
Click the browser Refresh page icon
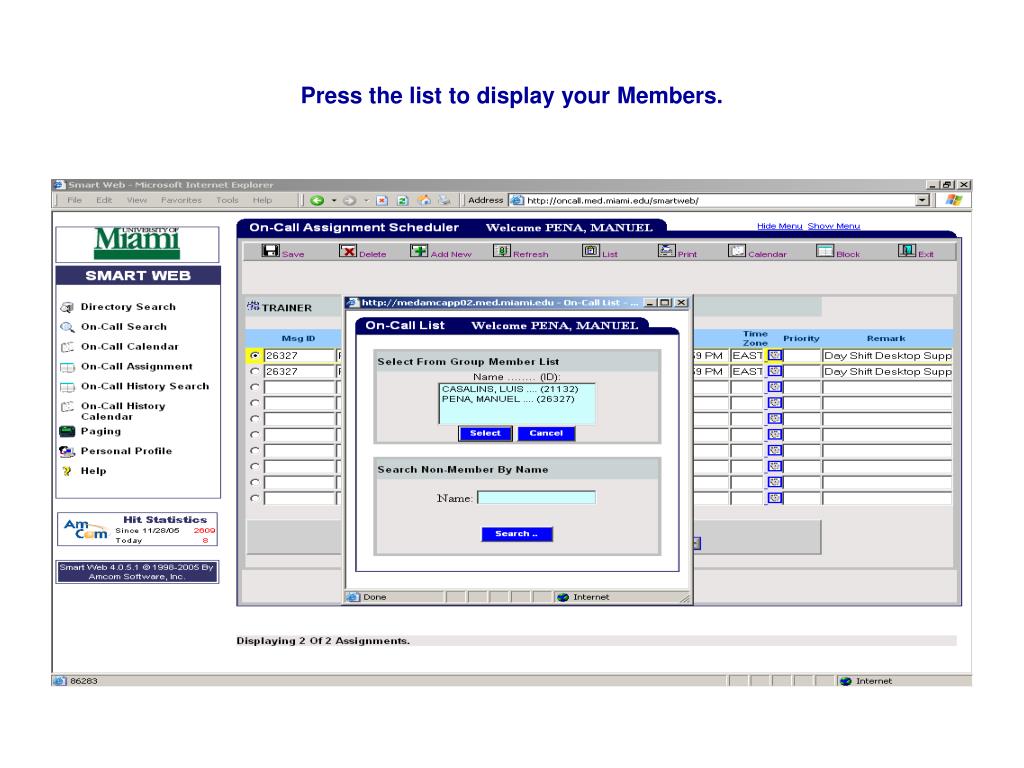[x=403, y=200]
